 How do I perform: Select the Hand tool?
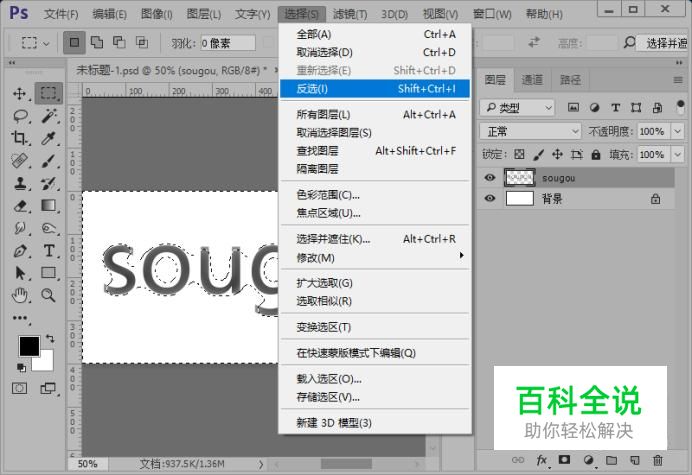[19, 295]
